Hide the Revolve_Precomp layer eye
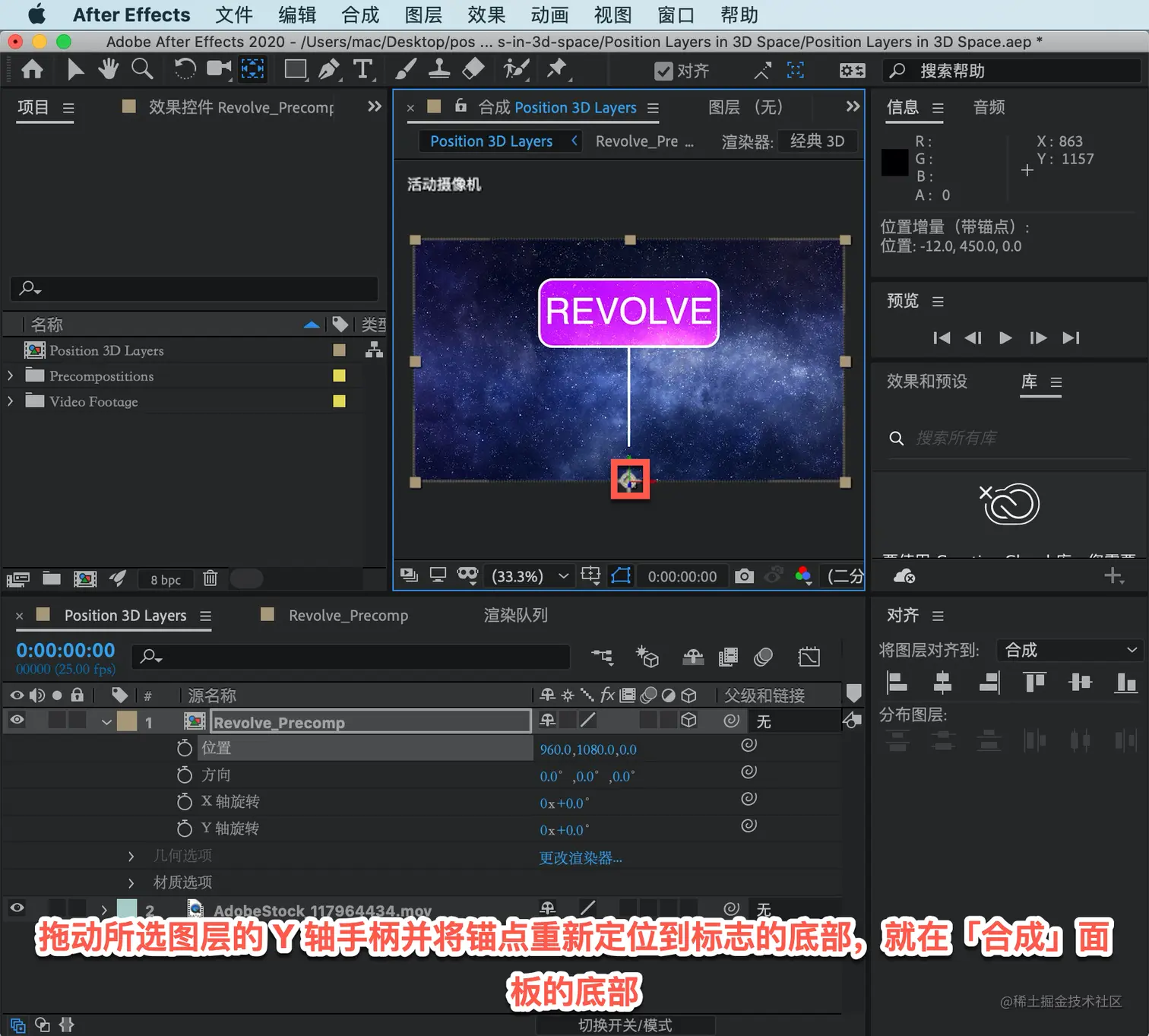This screenshot has height=1036, width=1149. 17,720
